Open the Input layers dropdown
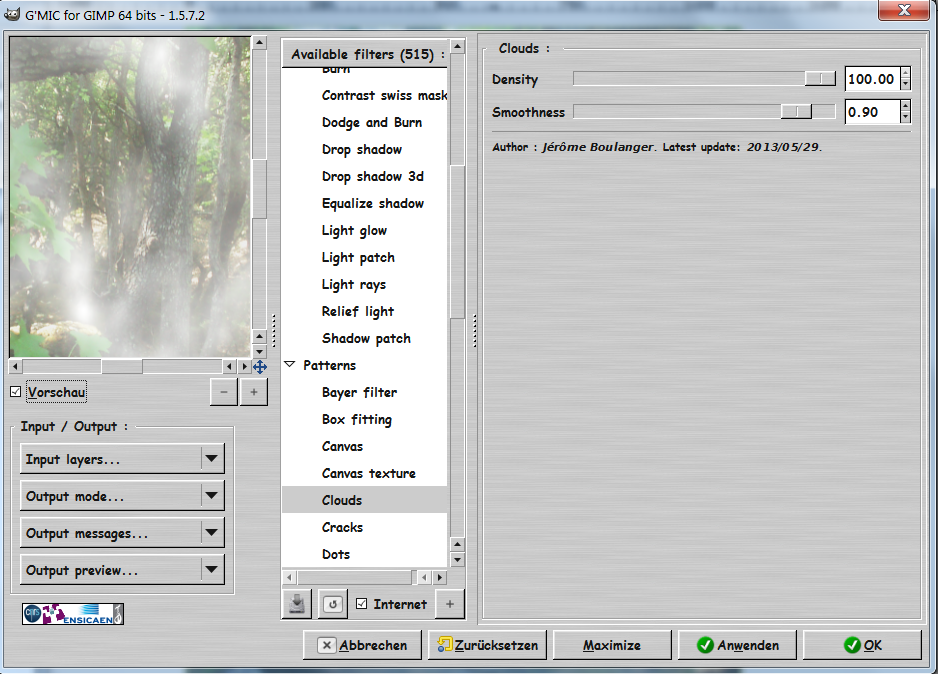 (x=122, y=459)
